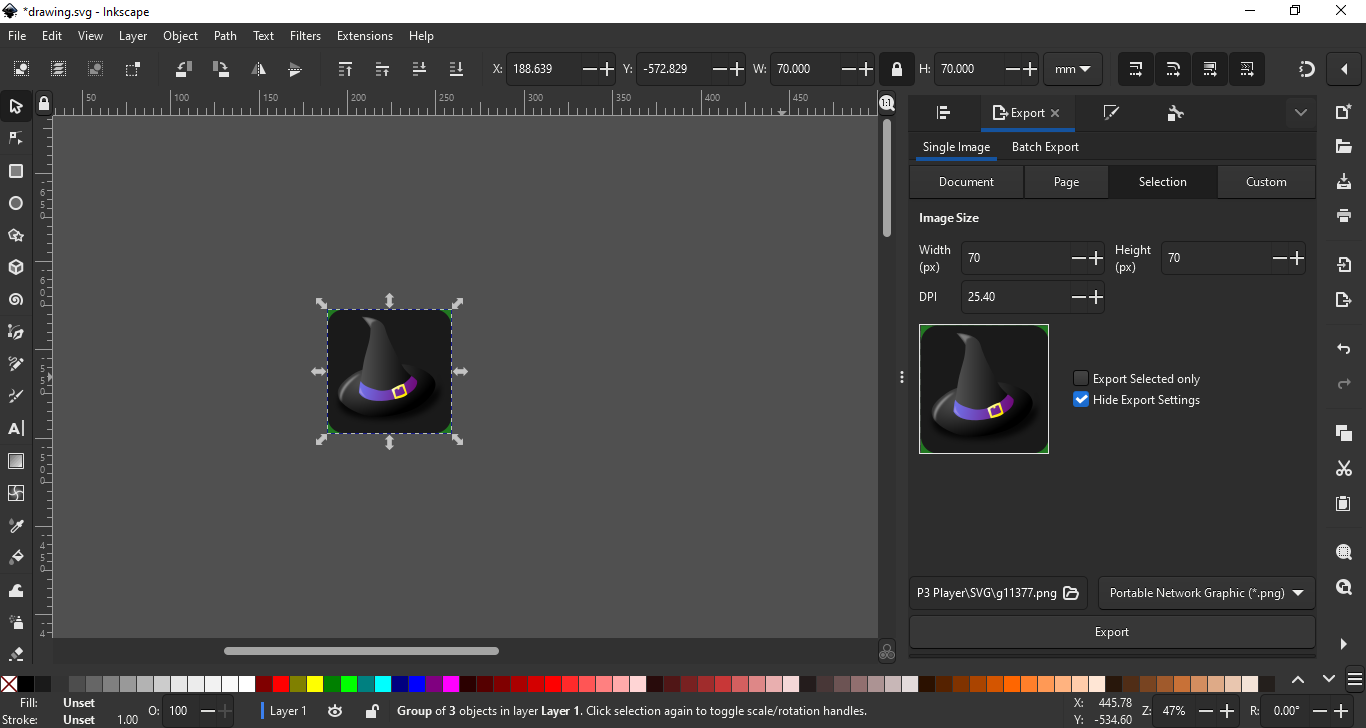Open the Object menu
The width and height of the screenshot is (1366, 728).
coord(180,36)
